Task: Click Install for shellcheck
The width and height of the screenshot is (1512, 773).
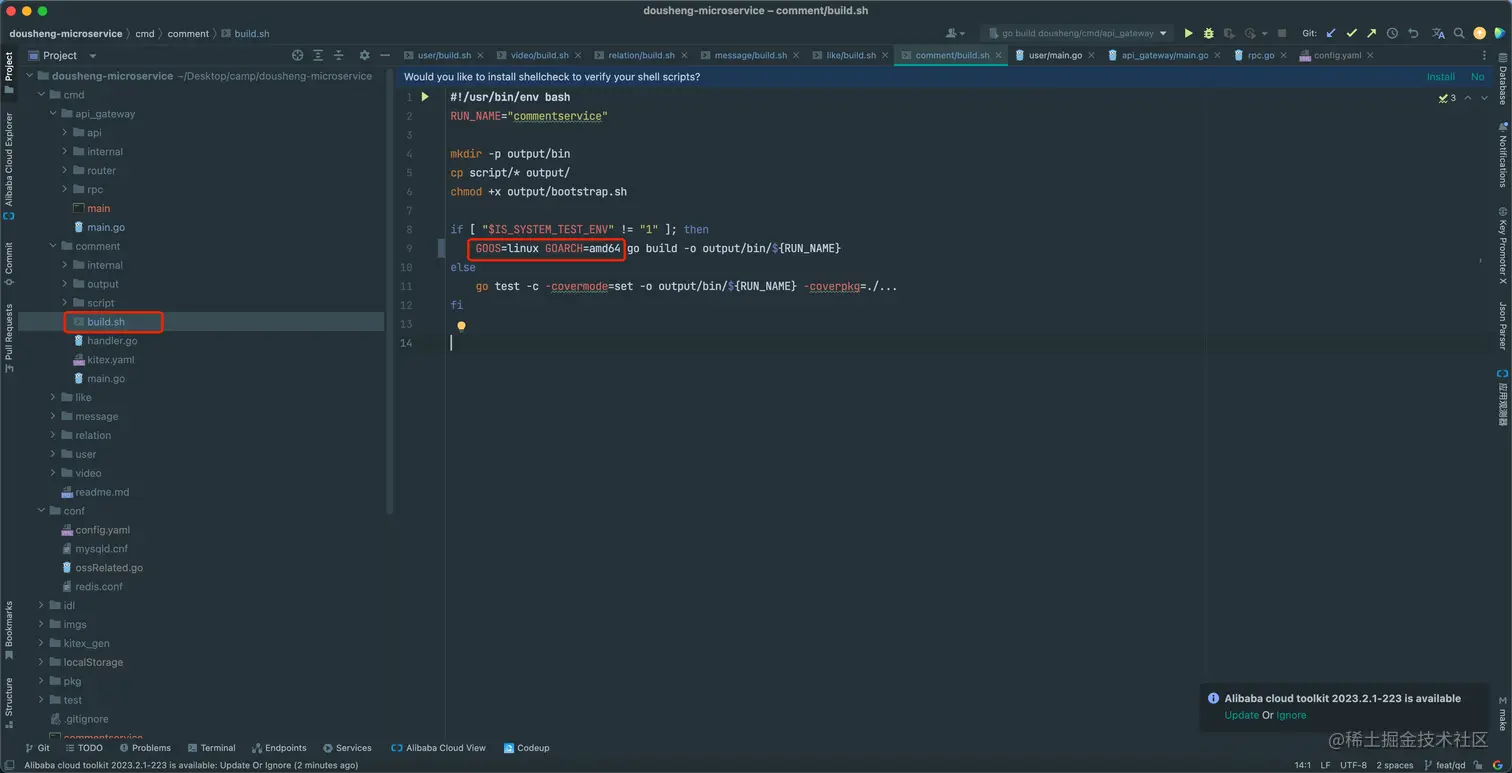Action: pos(1440,77)
